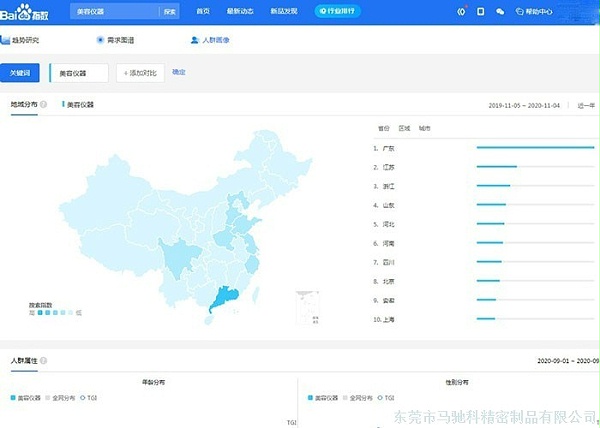
Task: Click the Baidu Index logo
Action: point(28,11)
